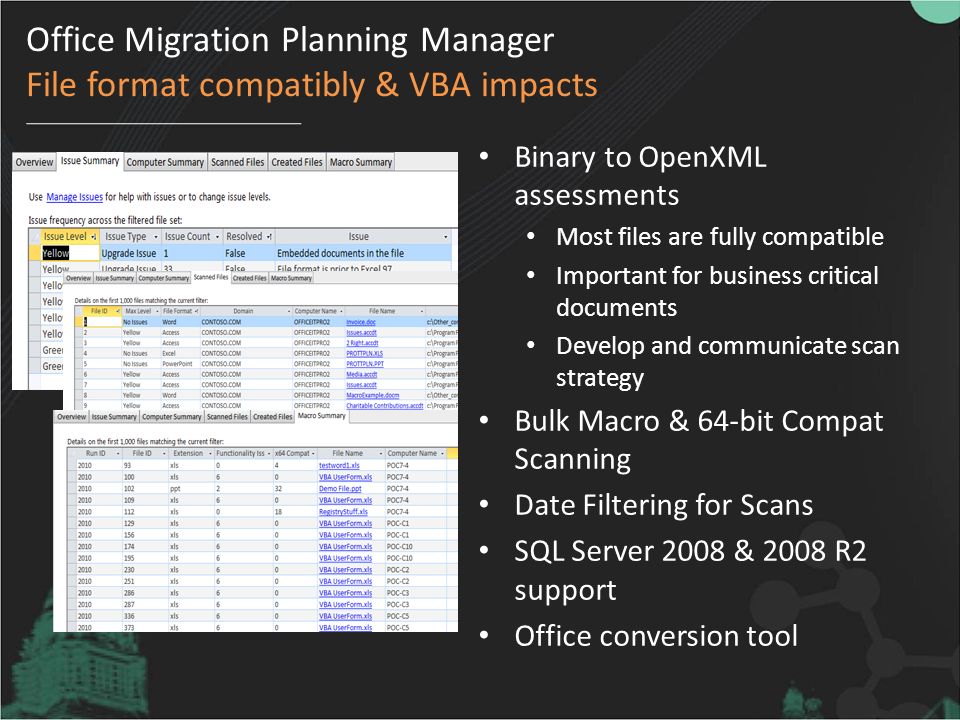Open the Functionality Iss column dropdown

pos(269,454)
